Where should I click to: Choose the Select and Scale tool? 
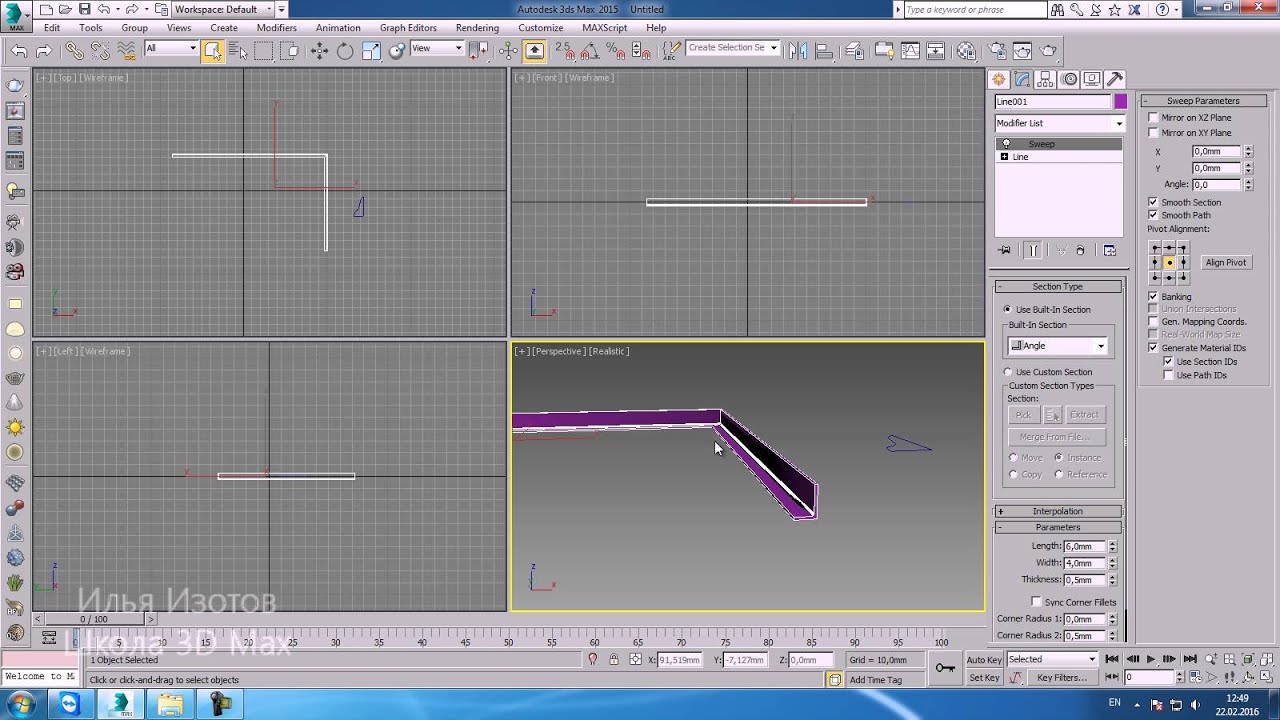tap(371, 51)
